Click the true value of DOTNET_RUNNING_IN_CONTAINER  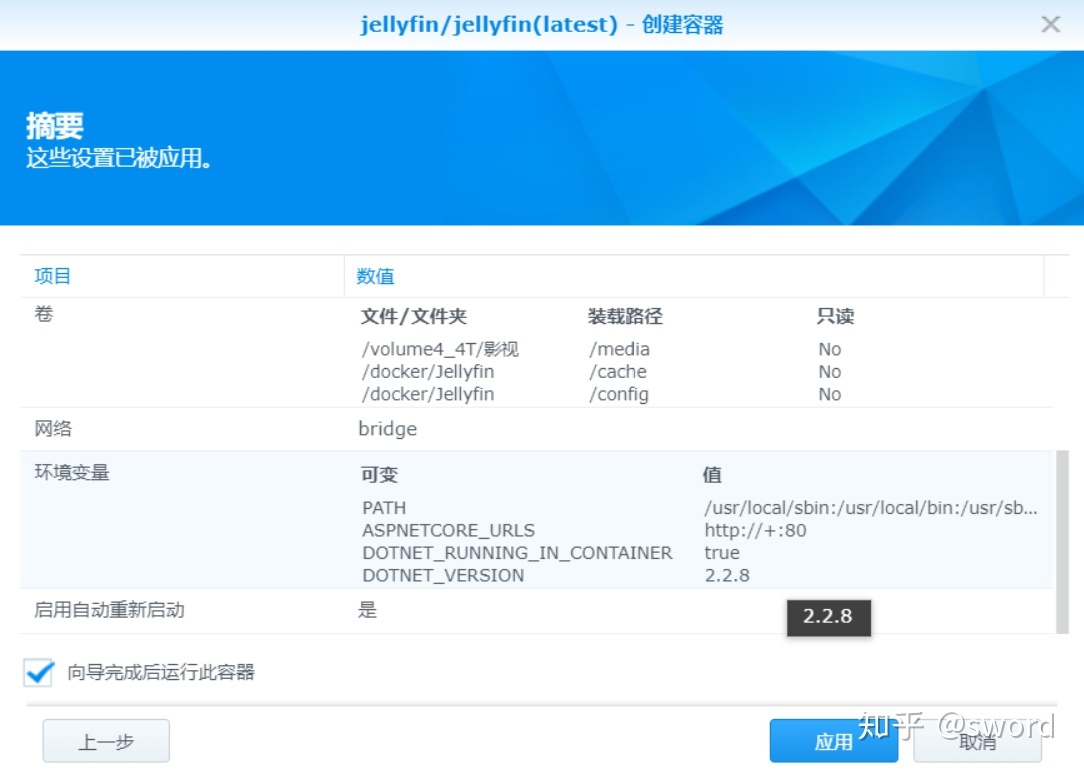tap(722, 552)
